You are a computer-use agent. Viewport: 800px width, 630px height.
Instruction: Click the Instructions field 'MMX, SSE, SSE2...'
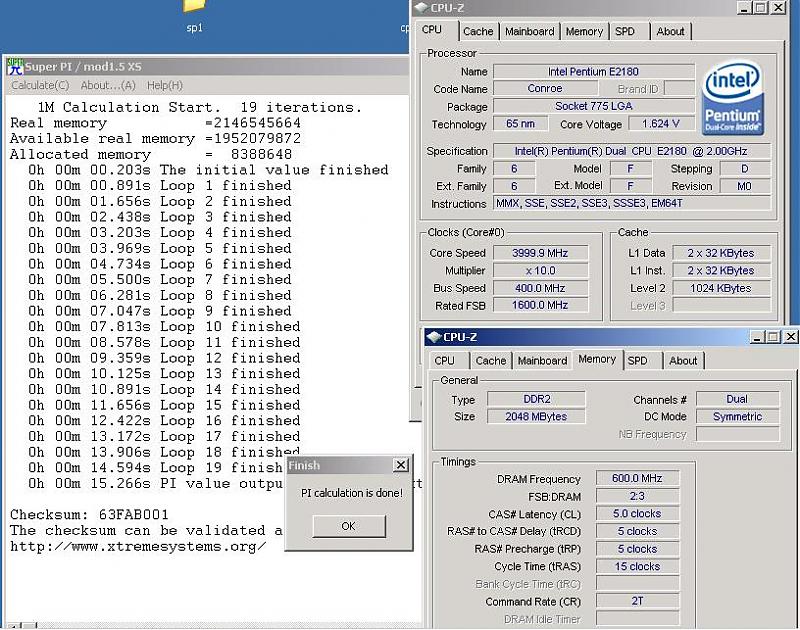(x=632, y=203)
